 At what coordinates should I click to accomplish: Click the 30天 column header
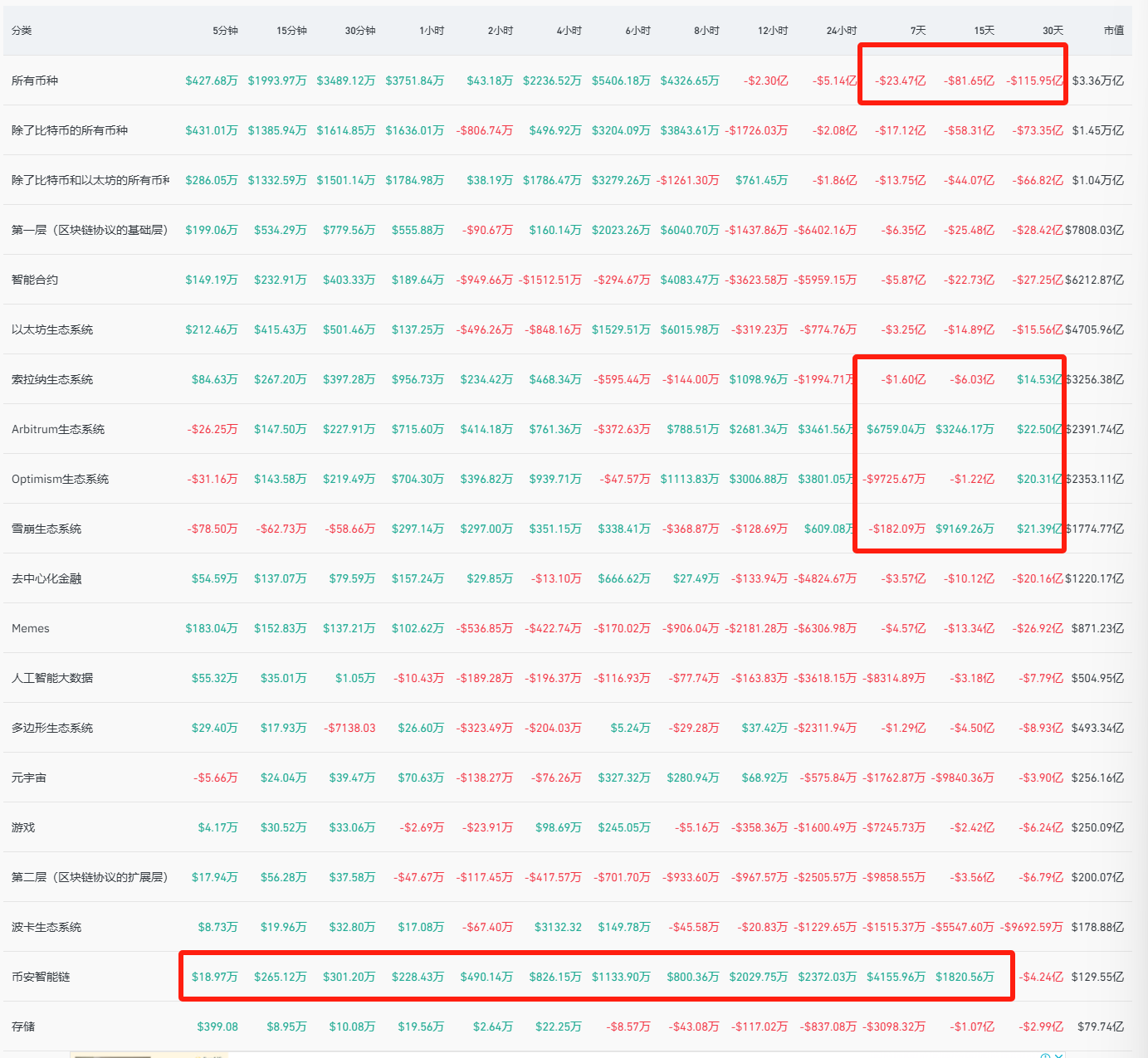pyautogui.click(x=1053, y=31)
